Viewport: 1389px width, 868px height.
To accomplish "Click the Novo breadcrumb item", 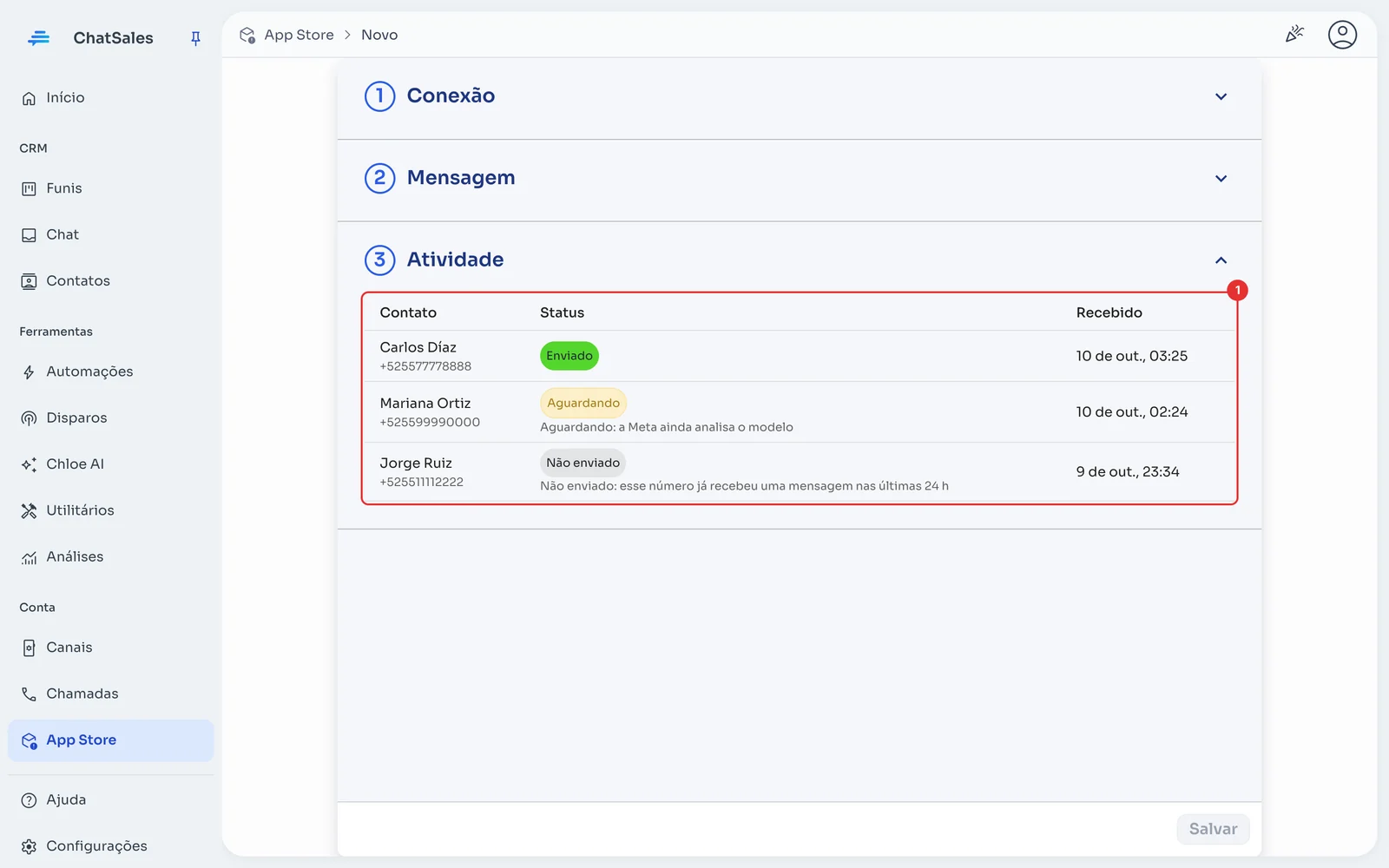I will click(x=379, y=35).
